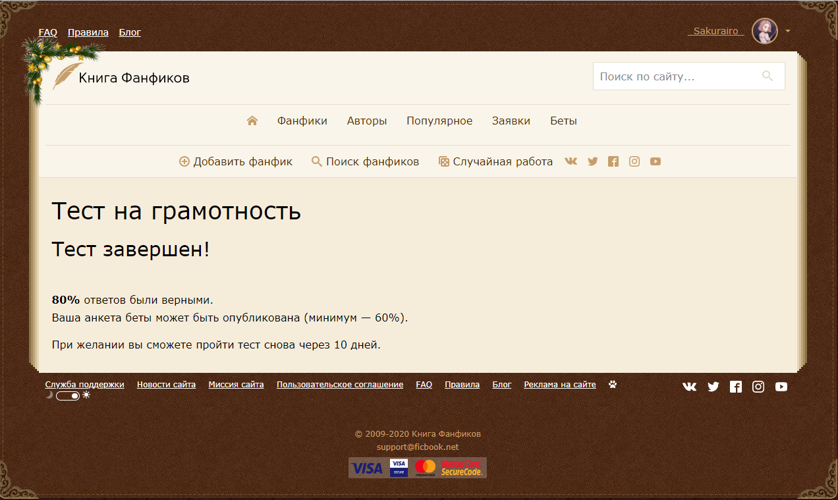Go to the Беты section
Image resolution: width=838 pixels, height=500 pixels.
(x=563, y=121)
